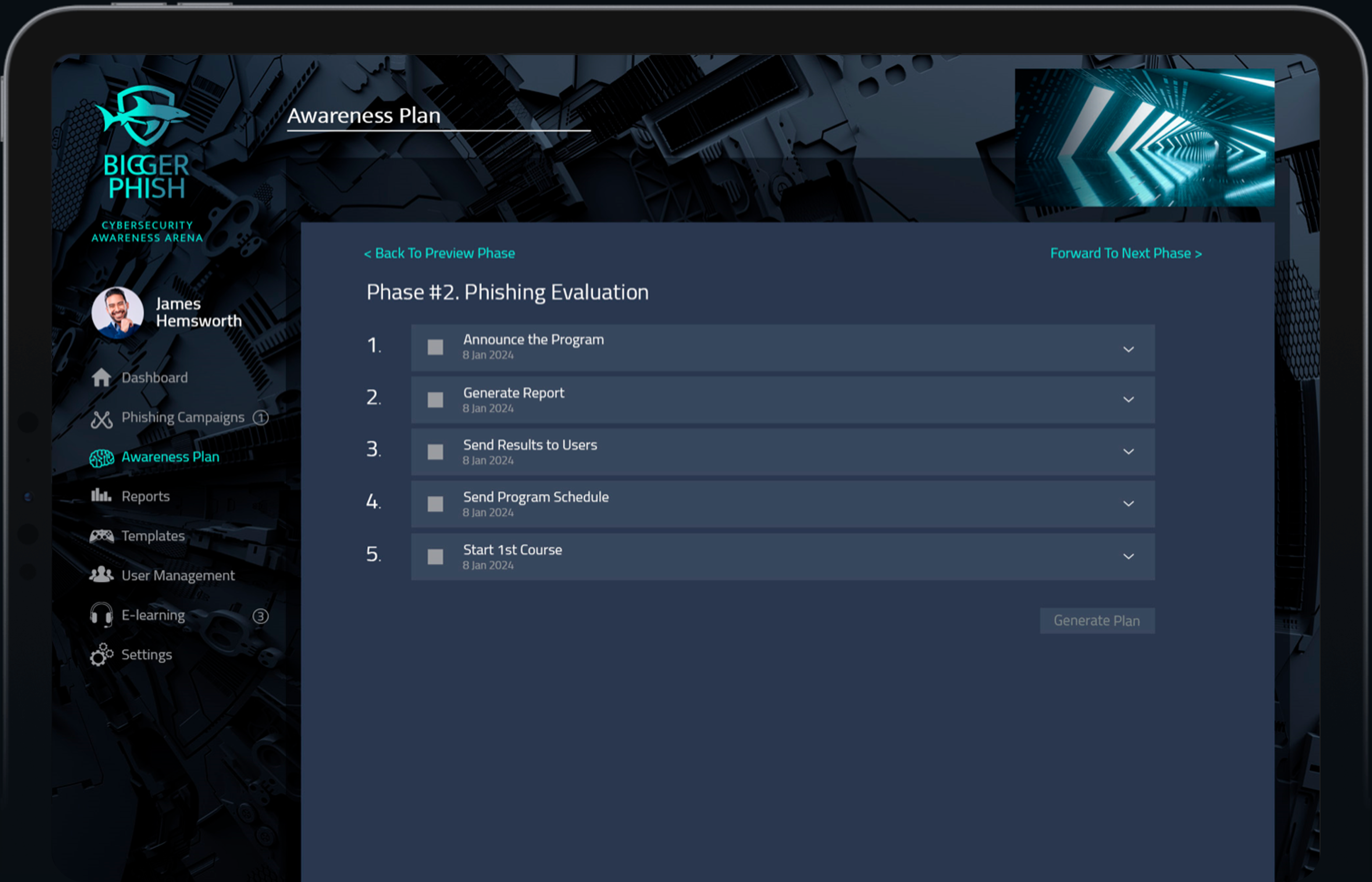Toggle the Start 1st Course checkbox
The width and height of the screenshot is (1372, 882).
click(435, 557)
